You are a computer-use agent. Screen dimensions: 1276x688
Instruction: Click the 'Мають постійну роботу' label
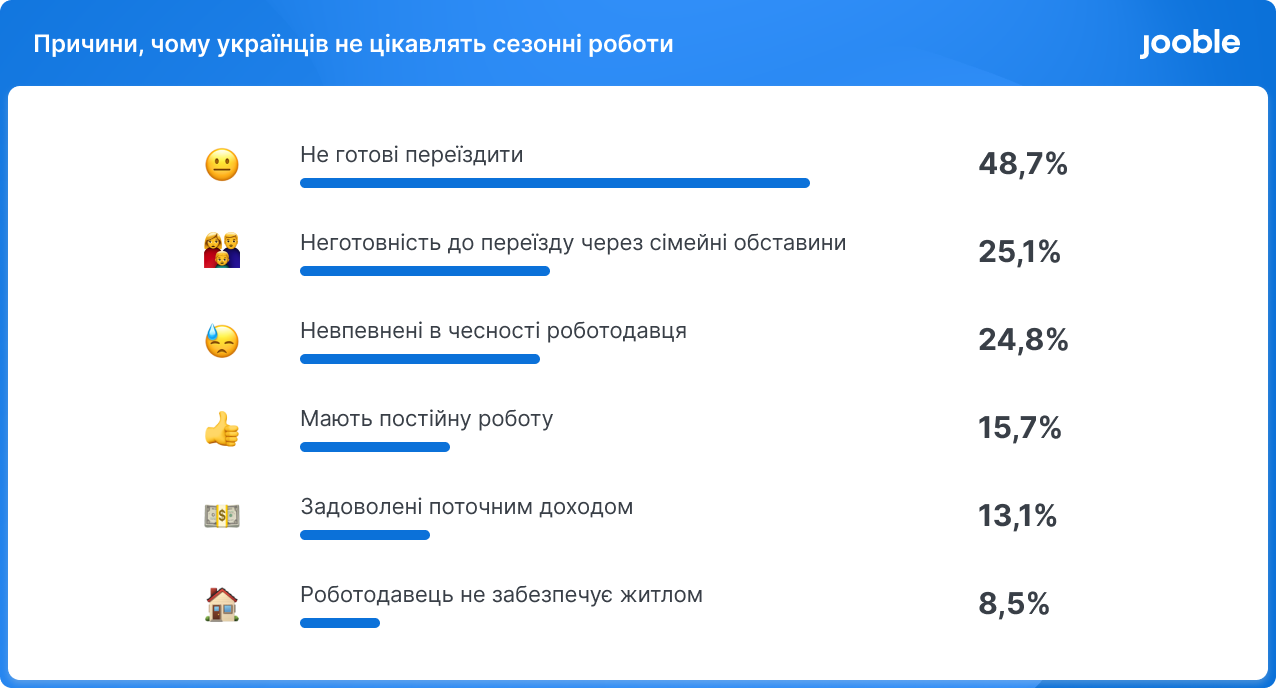(x=426, y=418)
